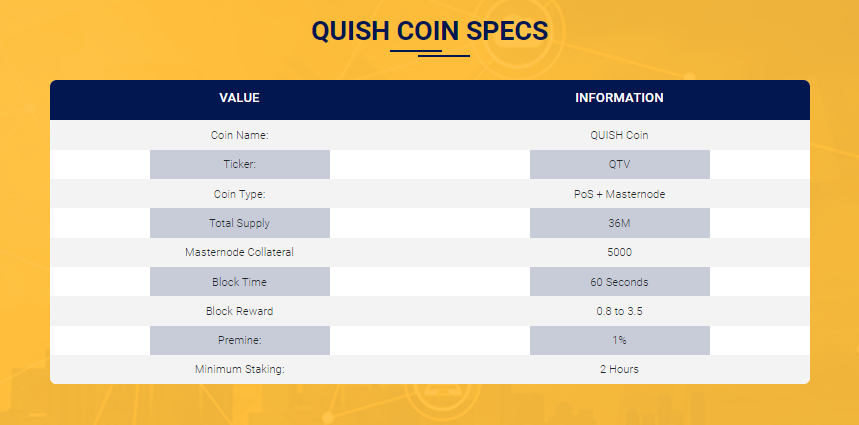
Task: Click the Block Reward label
Action: (239, 311)
